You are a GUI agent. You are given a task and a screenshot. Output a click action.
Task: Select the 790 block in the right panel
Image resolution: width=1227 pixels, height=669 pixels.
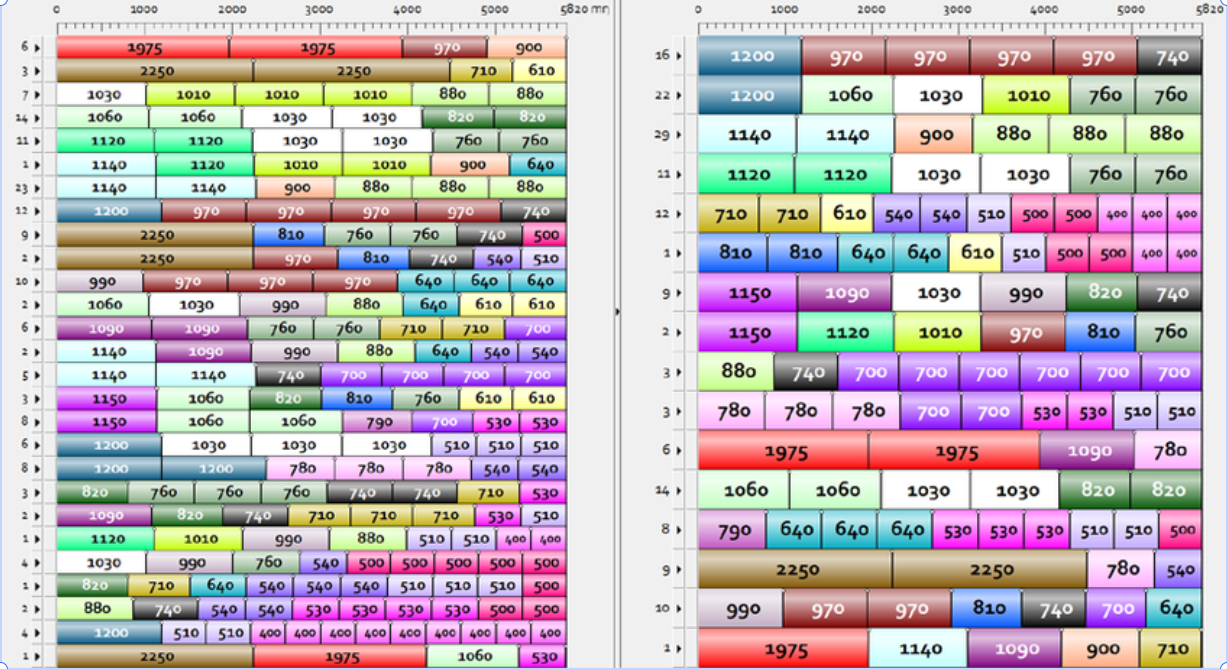(x=732, y=530)
